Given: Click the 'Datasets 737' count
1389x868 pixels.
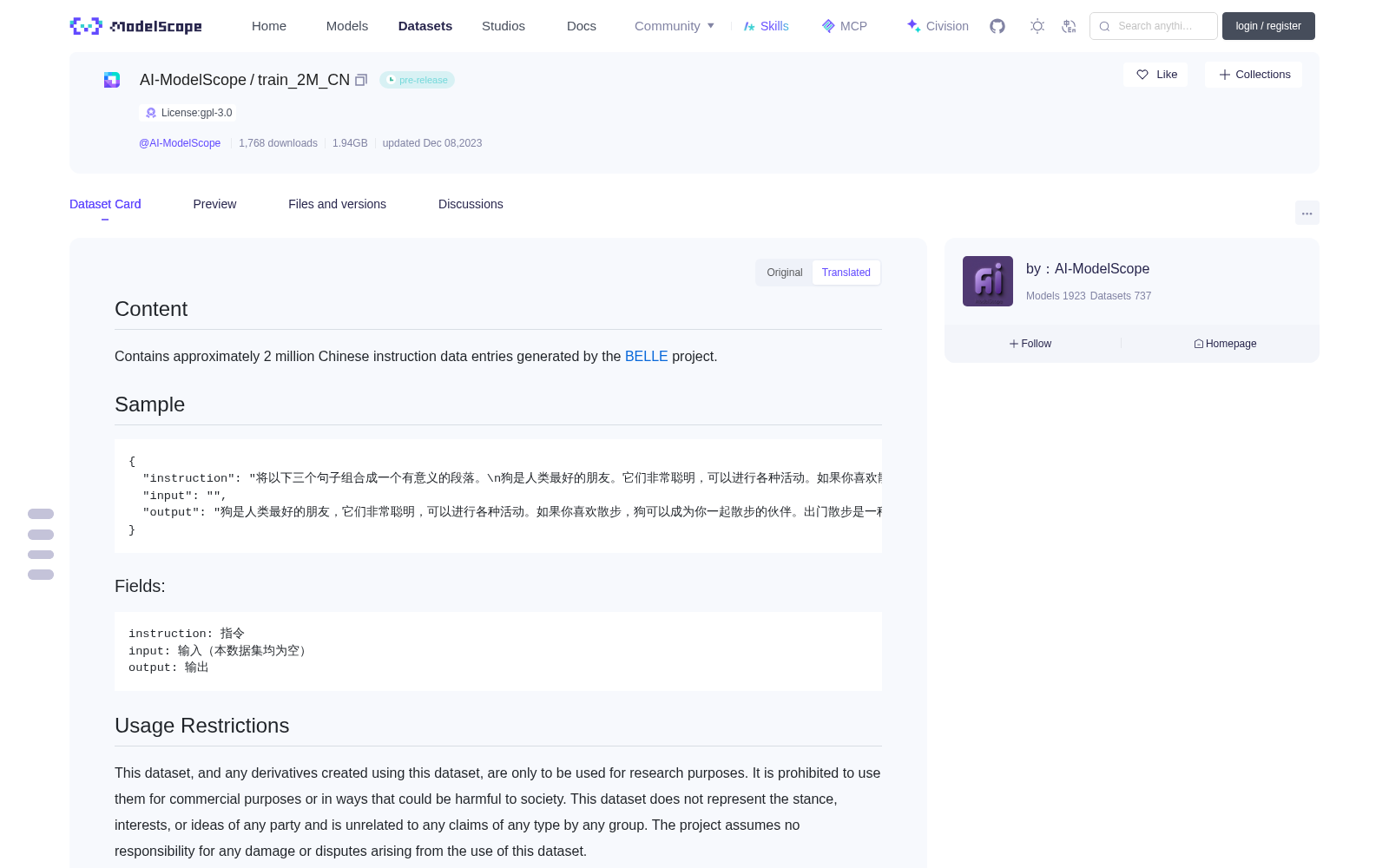Looking at the screenshot, I should (1121, 296).
